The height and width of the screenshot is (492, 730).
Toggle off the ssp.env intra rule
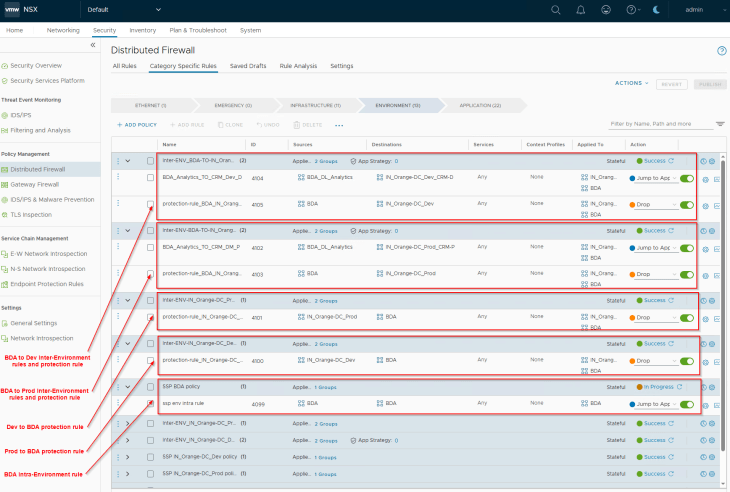coord(687,404)
